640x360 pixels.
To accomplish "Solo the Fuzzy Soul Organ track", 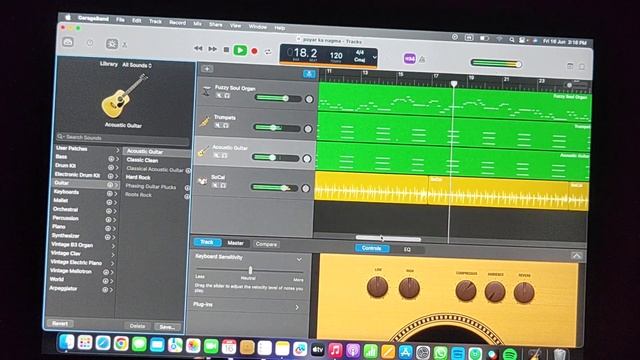I will (227, 96).
